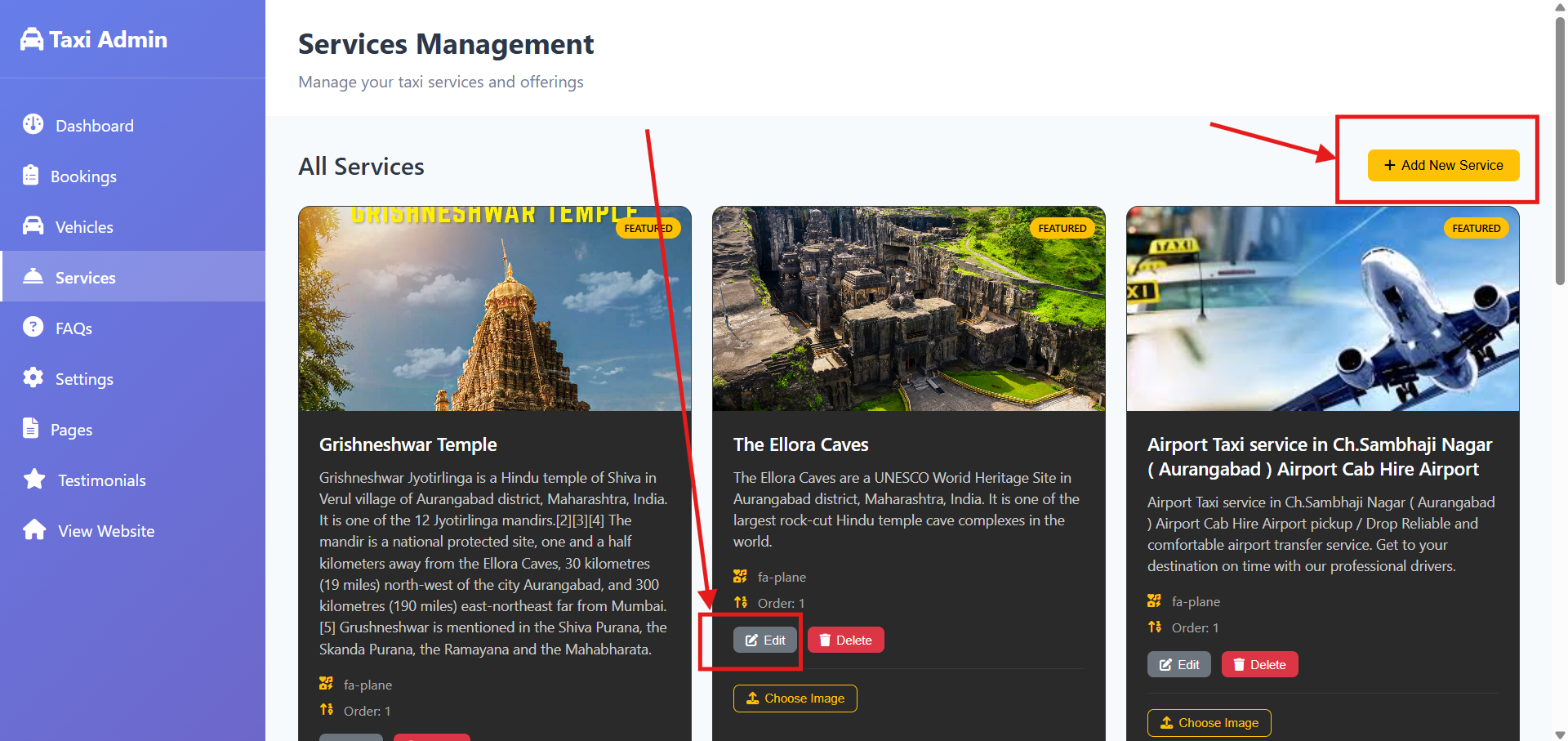The height and width of the screenshot is (741, 1568).
Task: Select Services in the sidebar menu
Action: tap(85, 277)
